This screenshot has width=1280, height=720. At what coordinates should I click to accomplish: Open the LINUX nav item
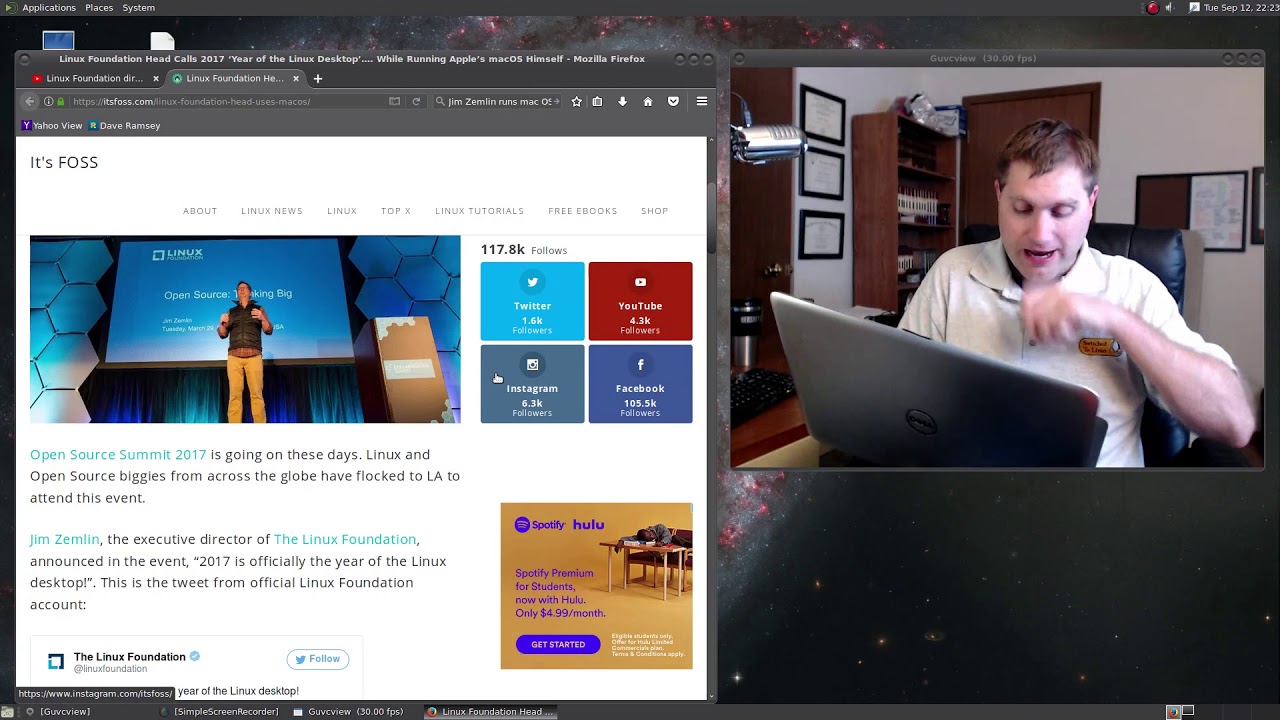(342, 211)
